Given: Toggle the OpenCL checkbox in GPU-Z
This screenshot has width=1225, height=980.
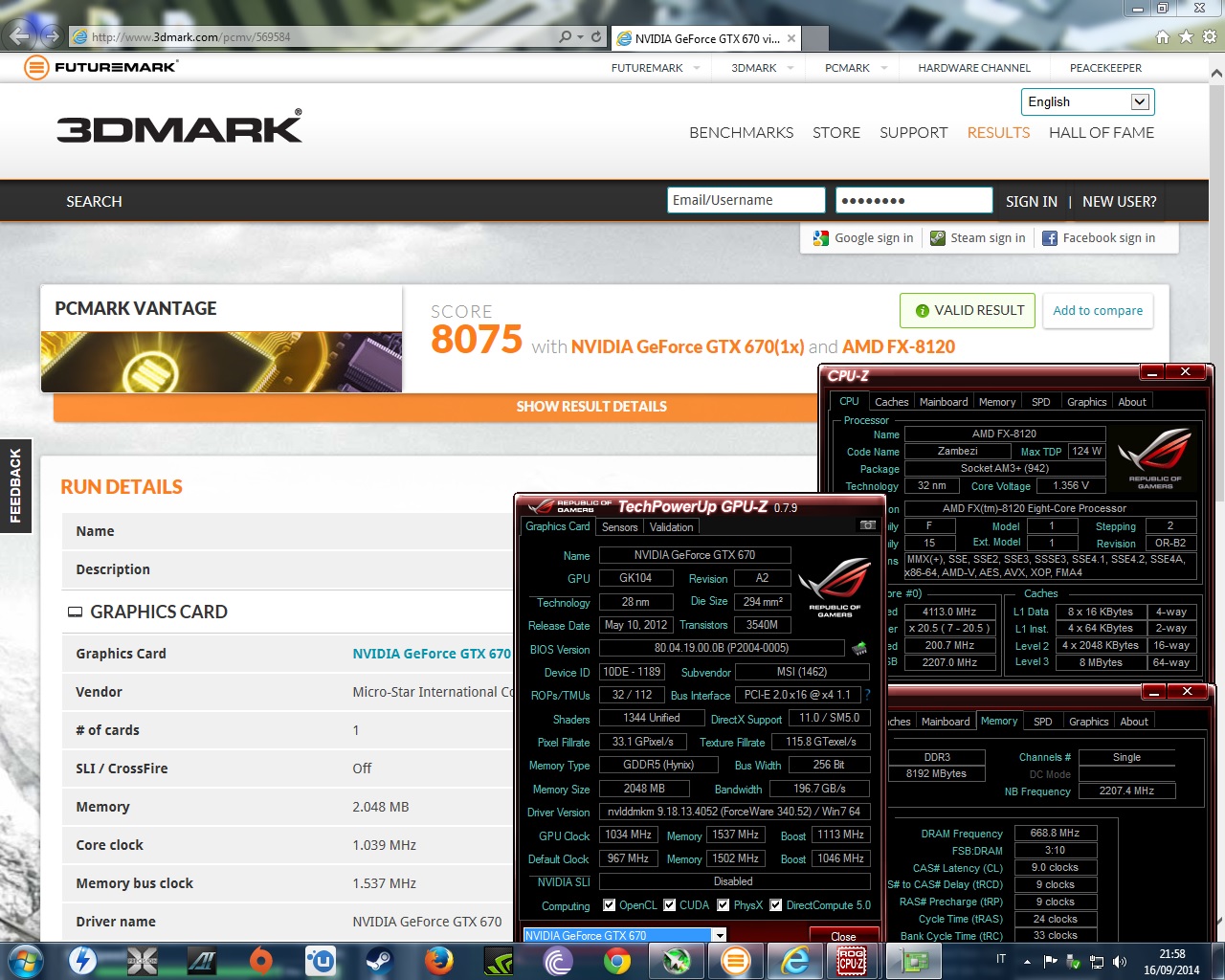Looking at the screenshot, I should 610,904.
